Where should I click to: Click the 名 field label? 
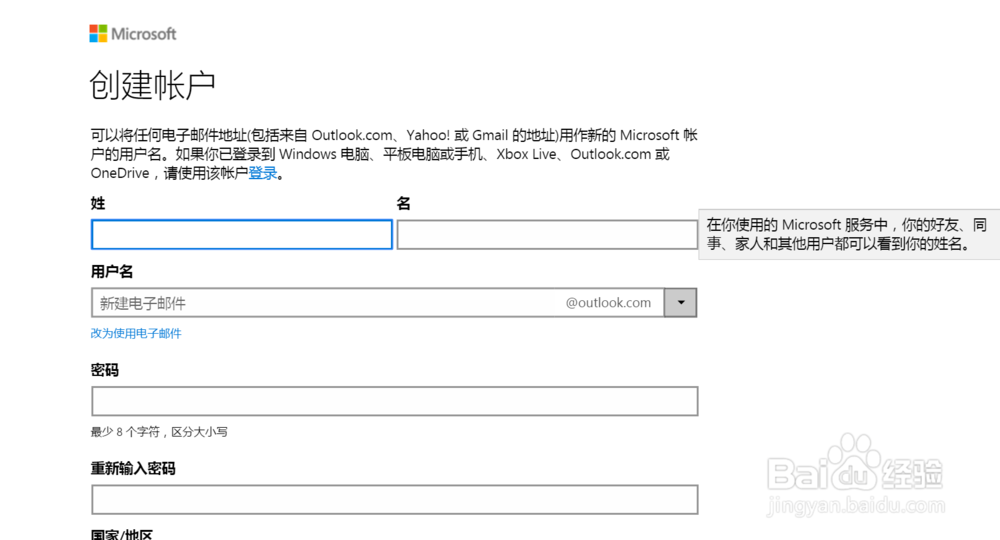(403, 203)
